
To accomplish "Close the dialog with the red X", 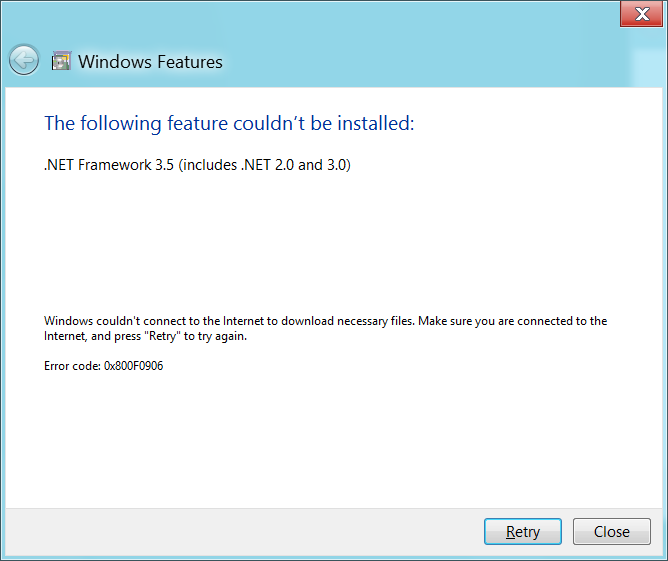I will pos(637,14).
